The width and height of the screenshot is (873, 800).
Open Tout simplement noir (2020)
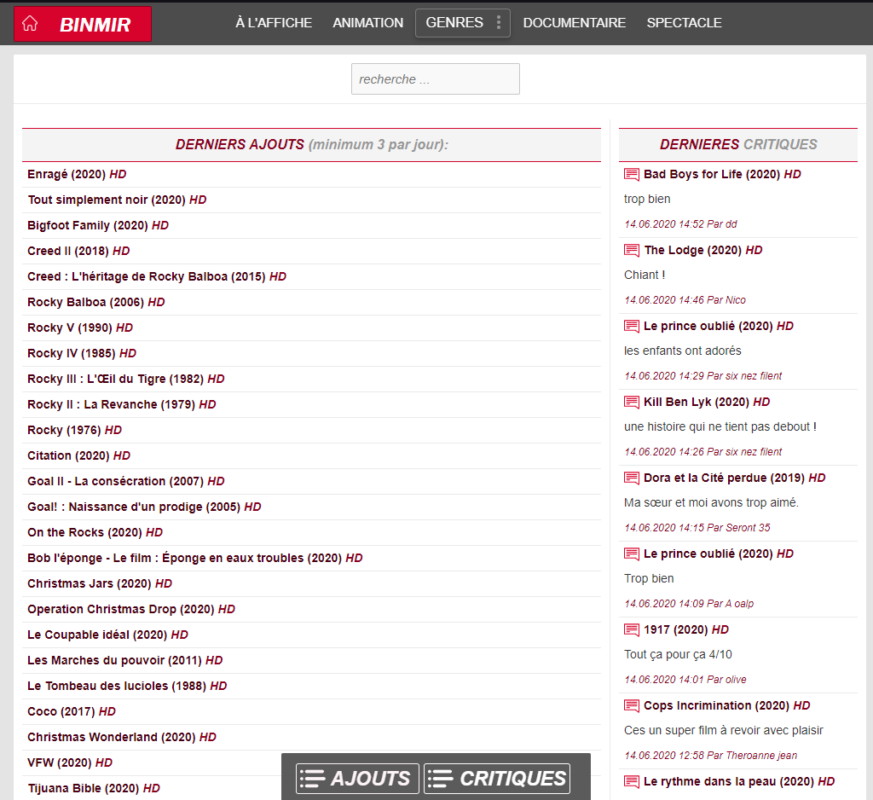tap(117, 200)
